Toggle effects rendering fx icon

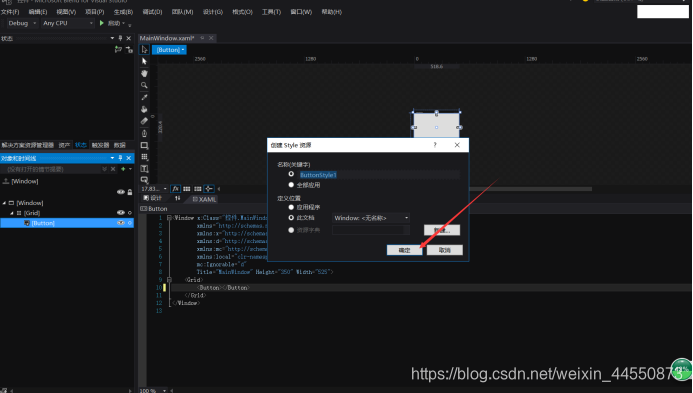[x=175, y=189]
